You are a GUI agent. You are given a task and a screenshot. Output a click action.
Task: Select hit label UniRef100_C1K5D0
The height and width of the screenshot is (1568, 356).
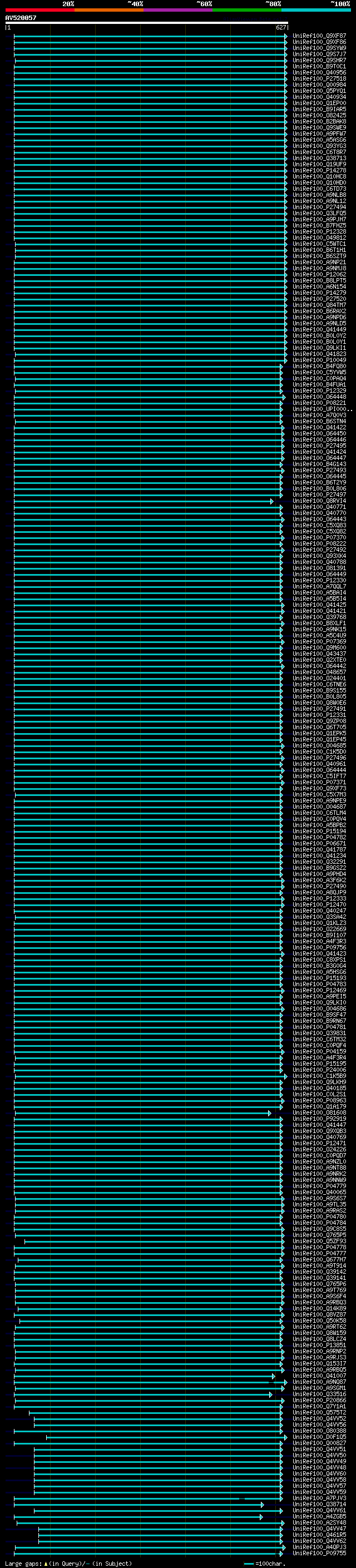coord(319,751)
